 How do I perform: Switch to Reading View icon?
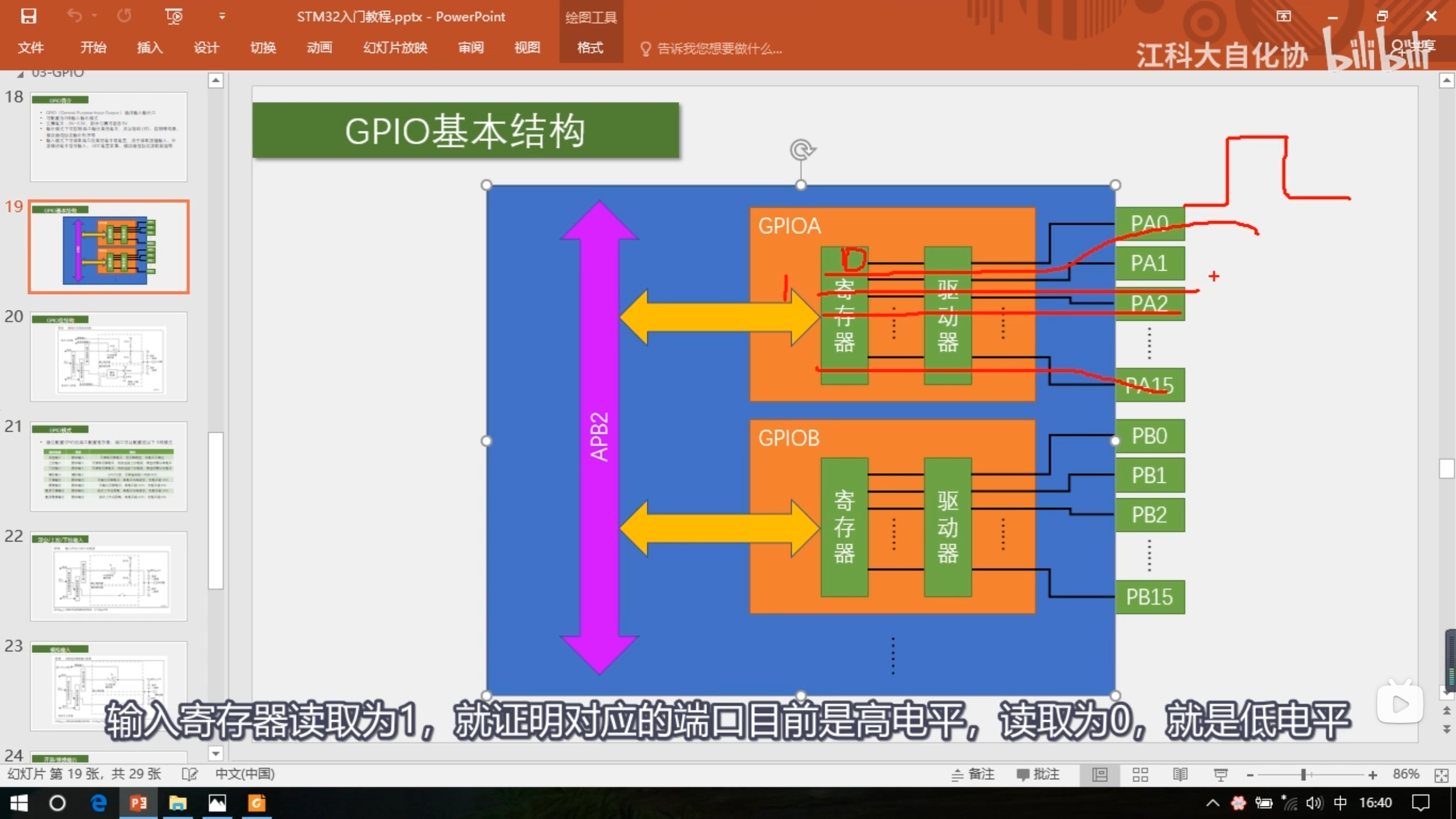click(x=1180, y=775)
